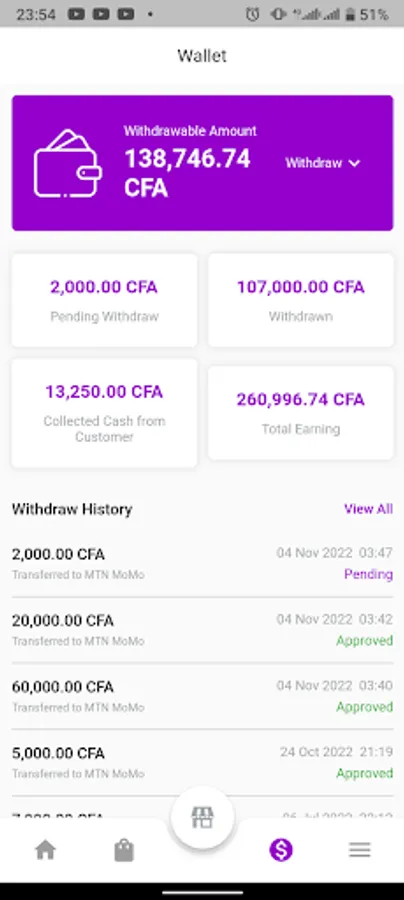Expand the Withdraw dropdown

point(323,163)
